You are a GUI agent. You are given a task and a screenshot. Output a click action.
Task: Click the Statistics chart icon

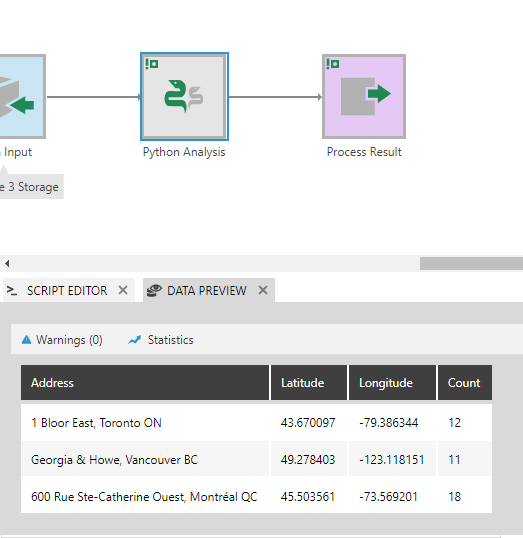click(135, 340)
